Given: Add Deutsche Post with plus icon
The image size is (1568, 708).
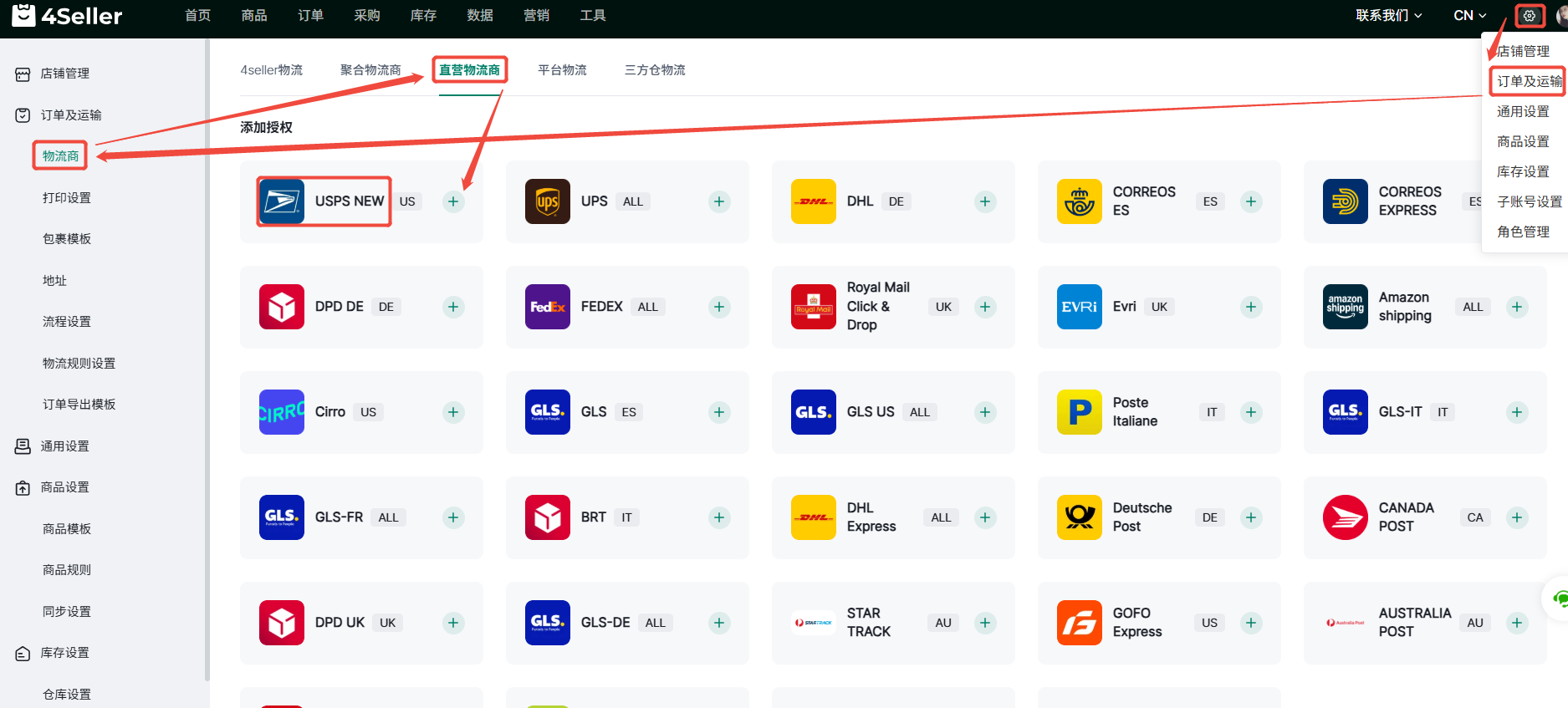Looking at the screenshot, I should pyautogui.click(x=1251, y=517).
